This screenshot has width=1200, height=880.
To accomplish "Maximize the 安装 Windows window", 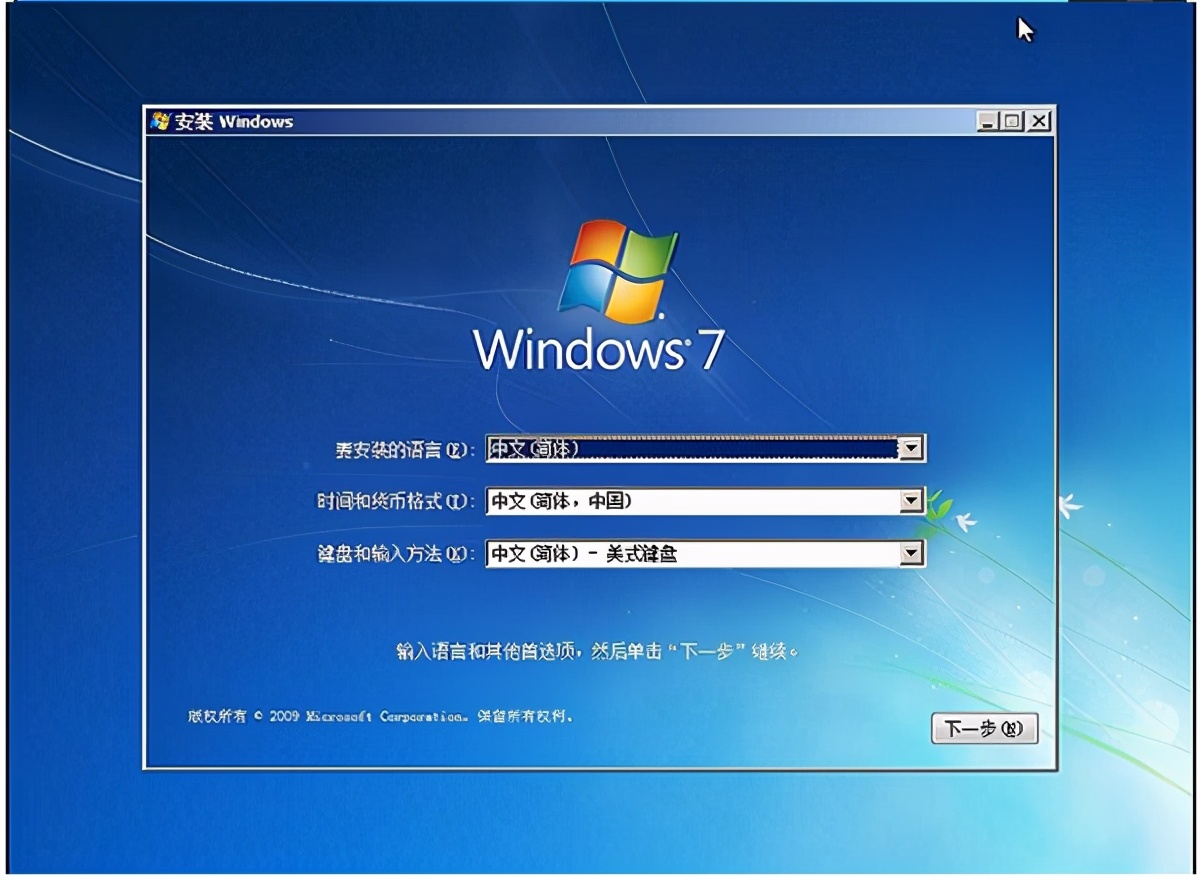I will (1014, 122).
